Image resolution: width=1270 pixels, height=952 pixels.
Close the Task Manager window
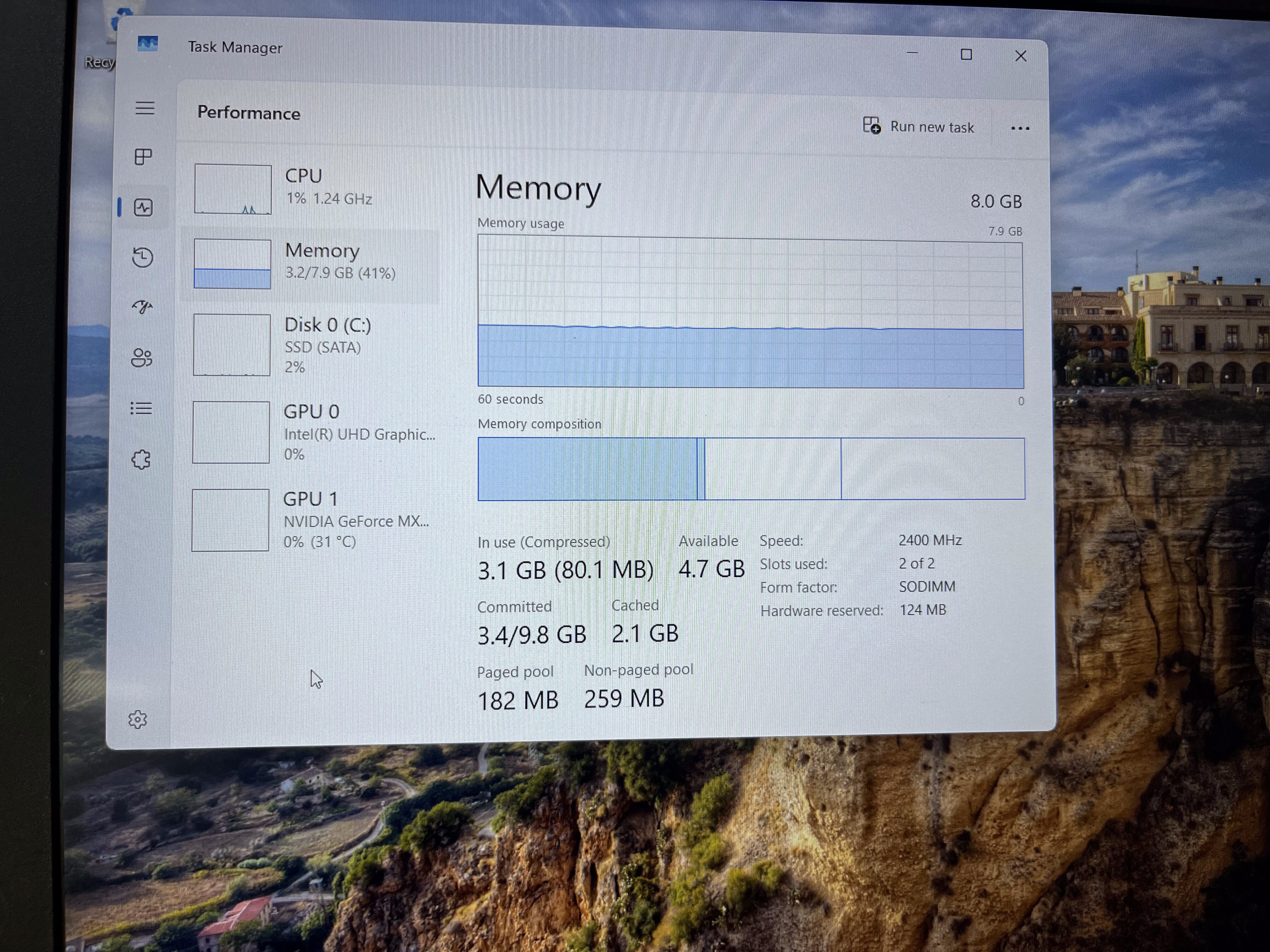[x=1020, y=56]
